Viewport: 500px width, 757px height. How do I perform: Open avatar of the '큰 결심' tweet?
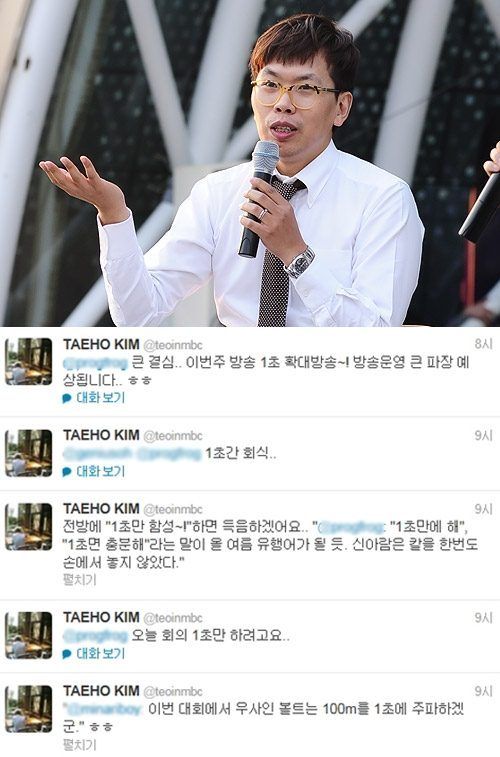click(x=28, y=362)
